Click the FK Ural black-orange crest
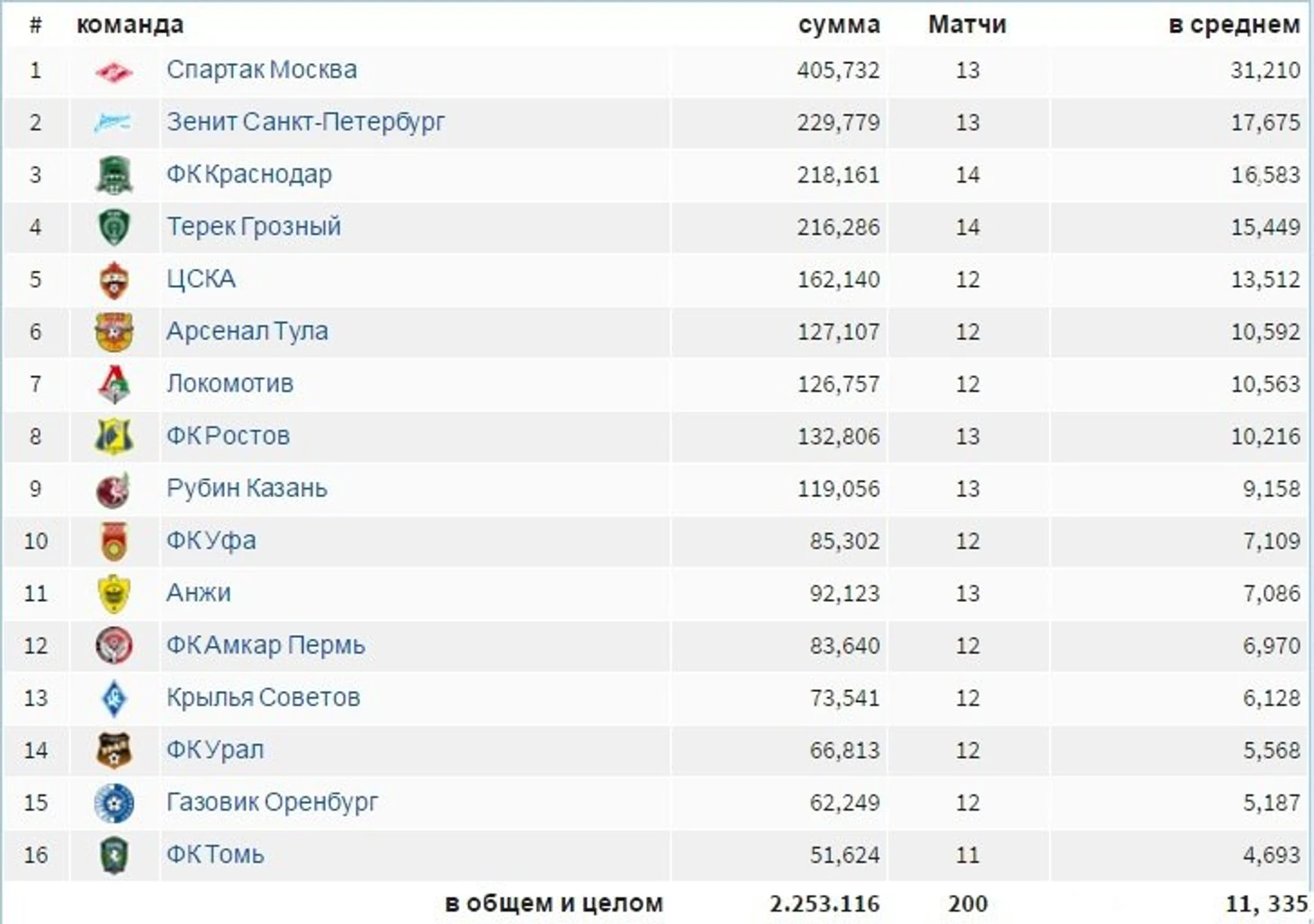The width and height of the screenshot is (1314, 924). (114, 750)
